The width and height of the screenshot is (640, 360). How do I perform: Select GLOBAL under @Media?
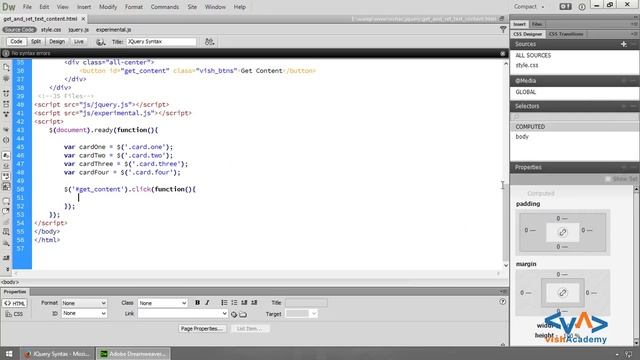click(x=526, y=92)
